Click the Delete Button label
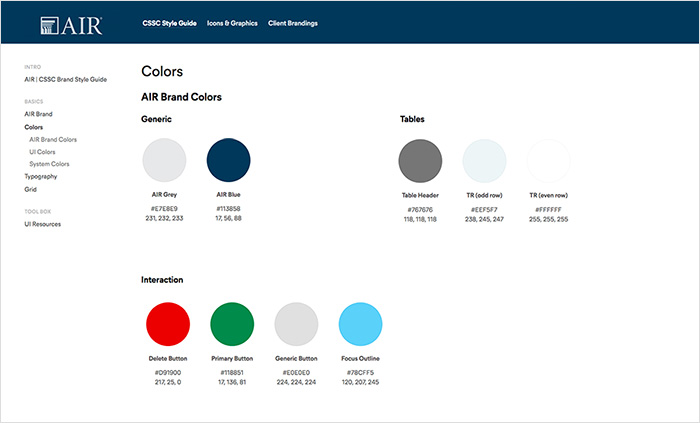This screenshot has width=700, height=423. [168, 359]
